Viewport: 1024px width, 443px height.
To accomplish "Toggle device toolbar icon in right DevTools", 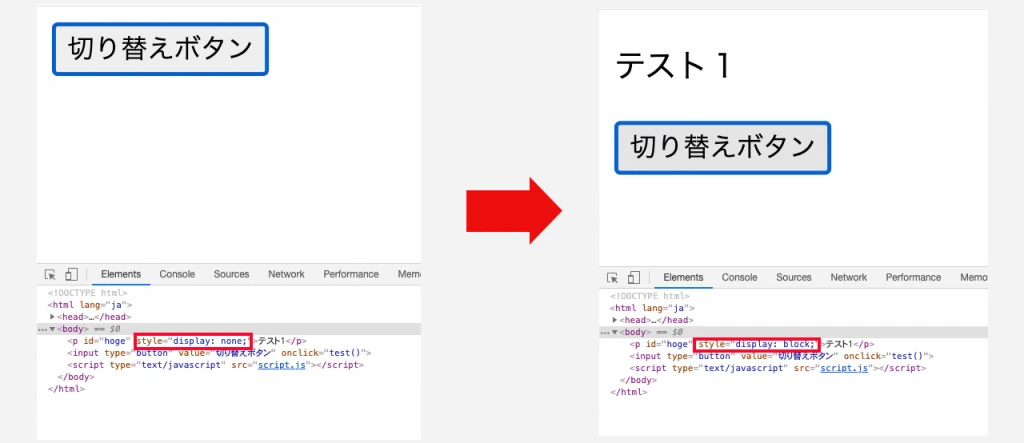I will 634,278.
